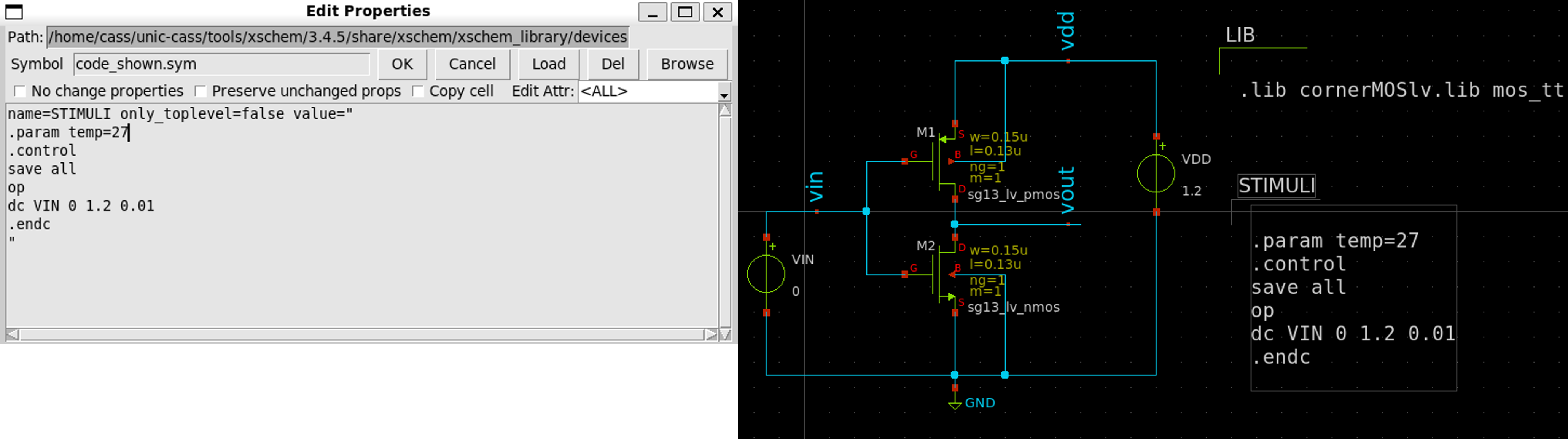Viewport: 1568px width, 439px height.
Task: Open the Edit Attr dropdown
Action: pos(724,92)
